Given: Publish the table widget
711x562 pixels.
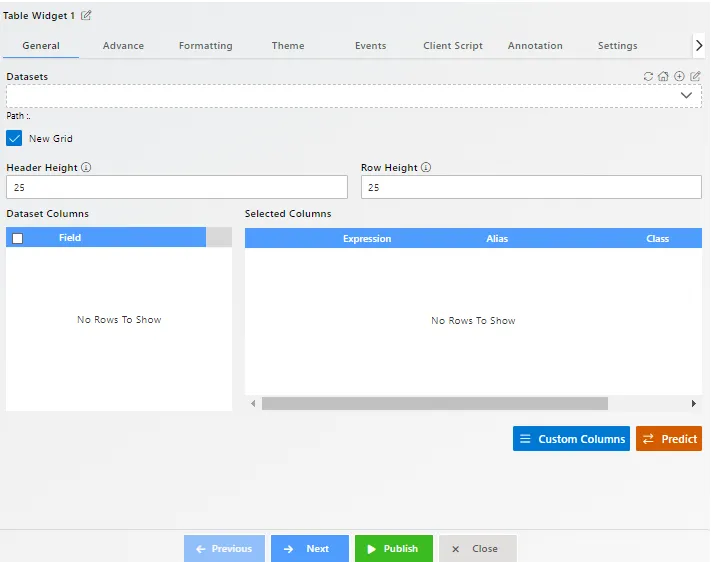Looking at the screenshot, I should 393,549.
